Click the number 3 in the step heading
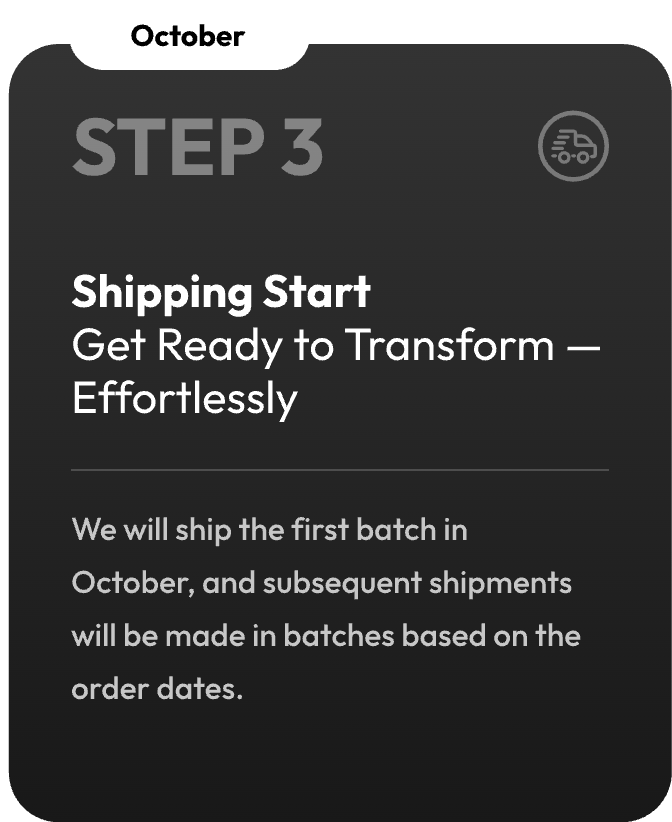672x822 pixels. 302,146
